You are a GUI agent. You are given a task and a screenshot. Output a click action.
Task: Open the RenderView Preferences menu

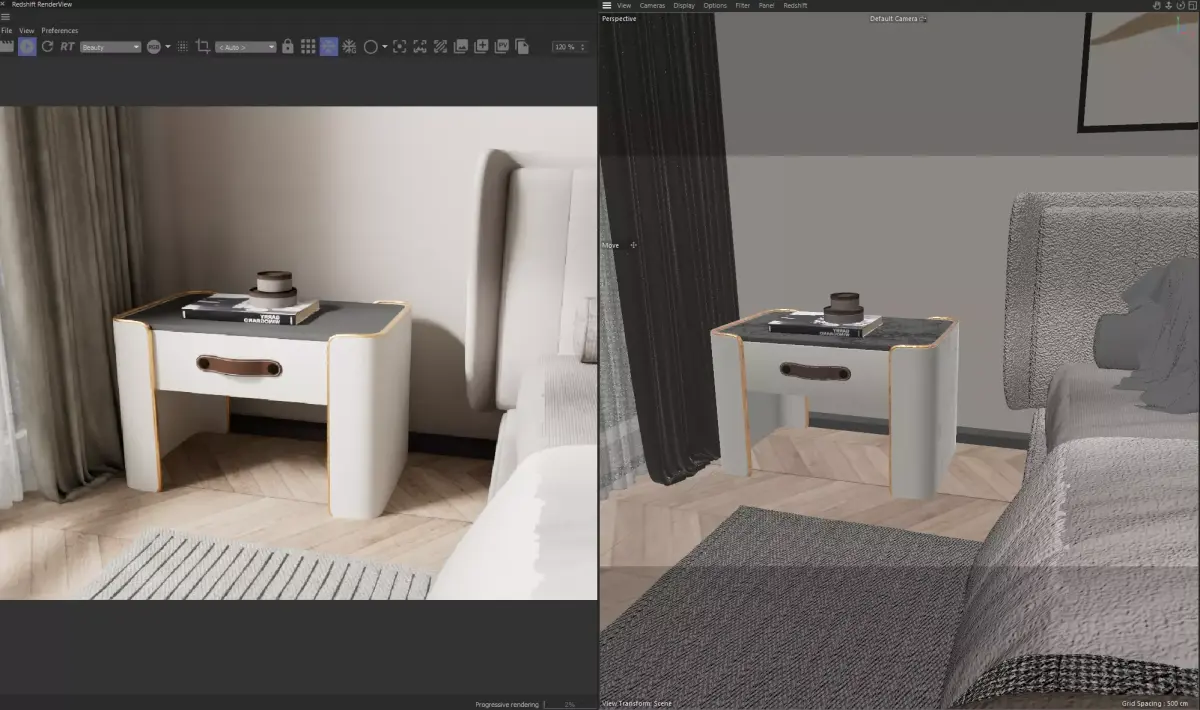[60, 30]
